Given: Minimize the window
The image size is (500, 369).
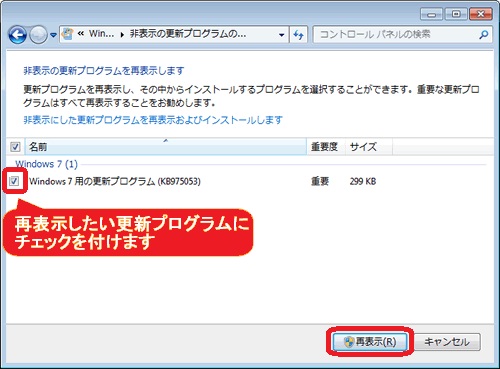Looking at the screenshot, I should 431,14.
